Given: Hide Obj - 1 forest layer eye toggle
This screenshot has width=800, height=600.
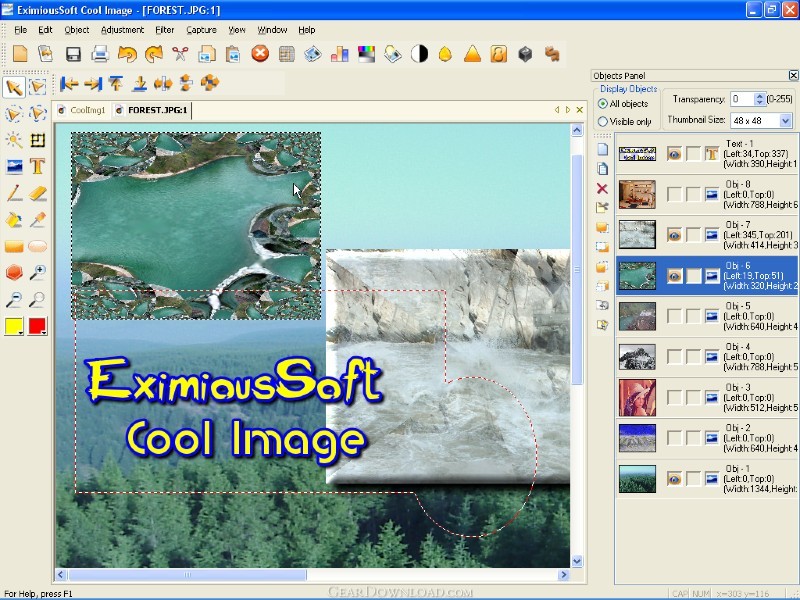Looking at the screenshot, I should 674,479.
